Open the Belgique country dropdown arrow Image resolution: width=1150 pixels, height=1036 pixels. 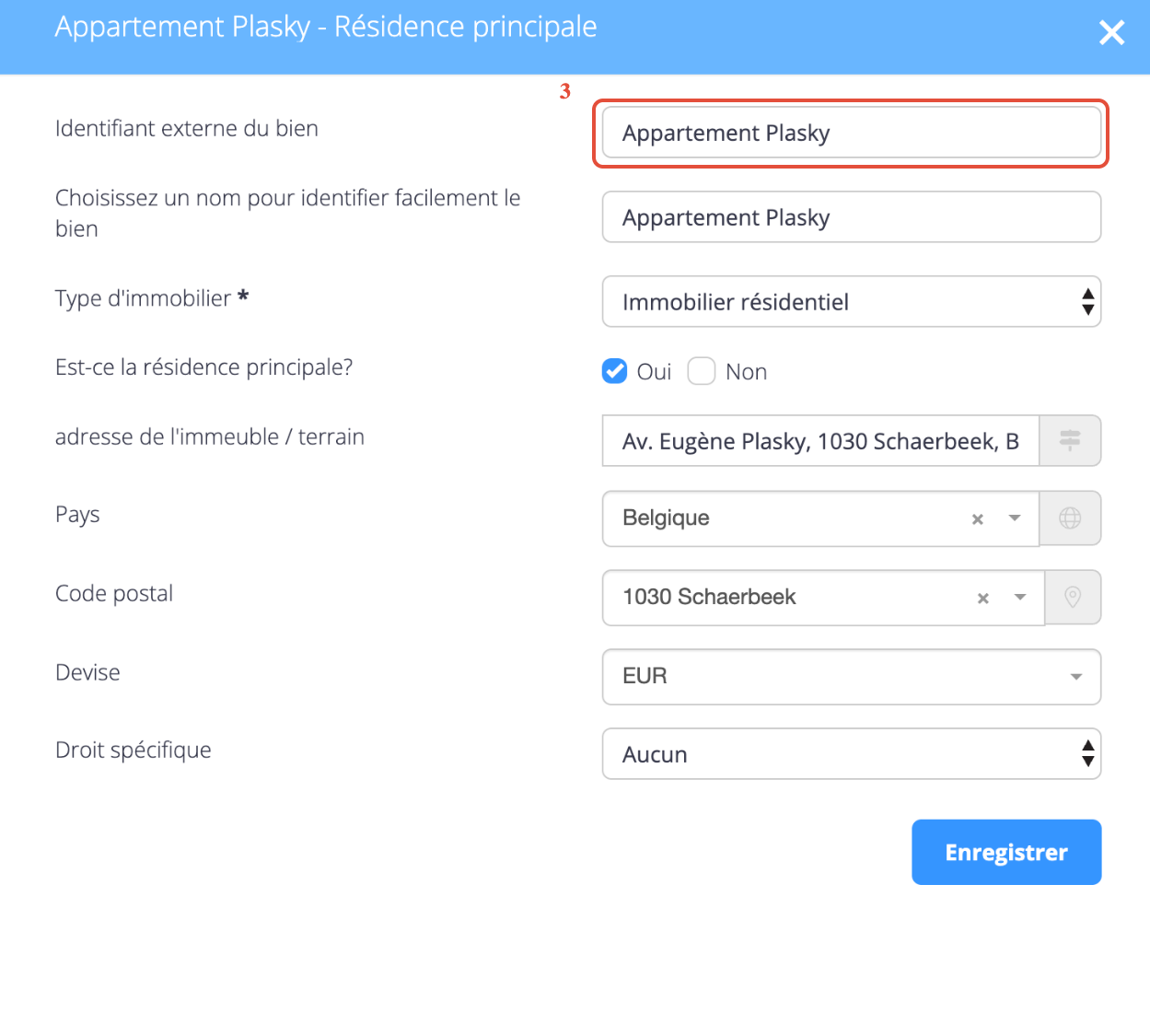[1015, 518]
